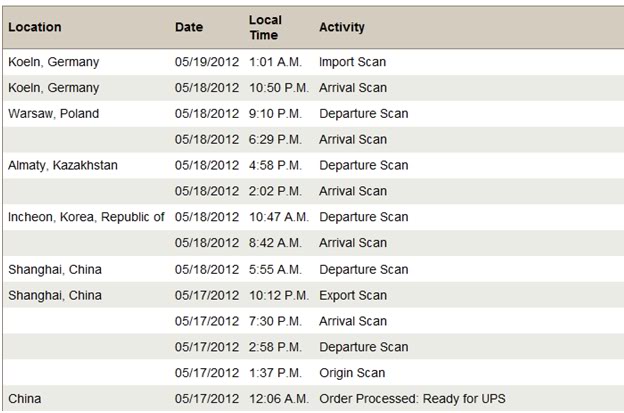Select Order Processed: Ready for UPS
This screenshot has height=413, width=624.
click(x=412, y=399)
